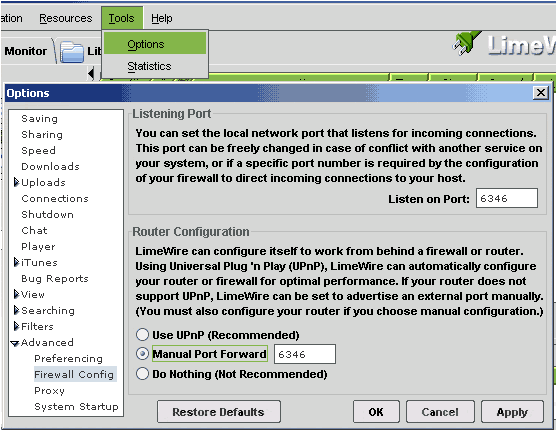
Task: Select Saving in options tree
Action: [39, 119]
